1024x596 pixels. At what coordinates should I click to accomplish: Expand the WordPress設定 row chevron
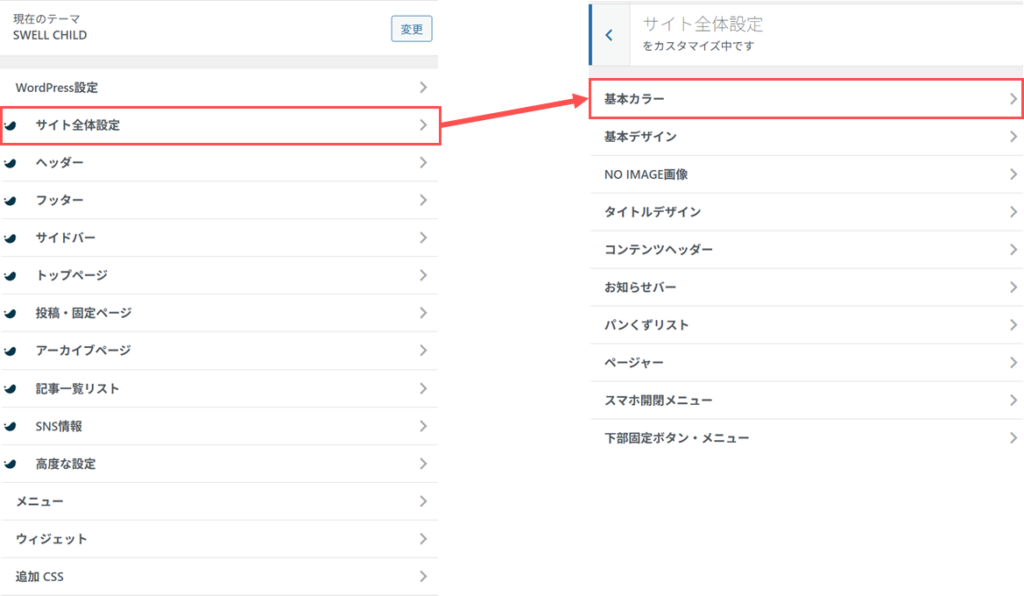(x=423, y=88)
